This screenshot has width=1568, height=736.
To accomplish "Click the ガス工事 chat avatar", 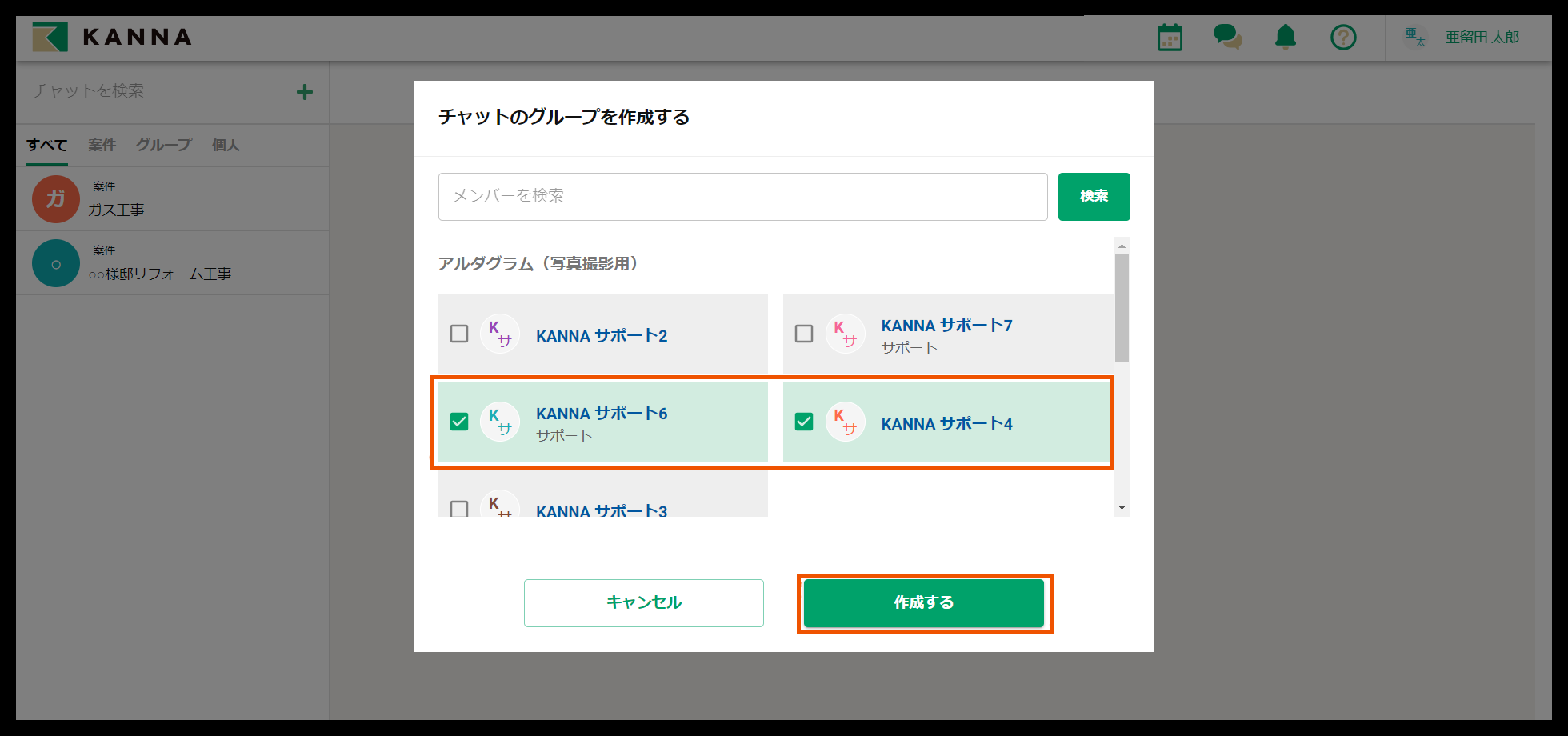I will 56,199.
